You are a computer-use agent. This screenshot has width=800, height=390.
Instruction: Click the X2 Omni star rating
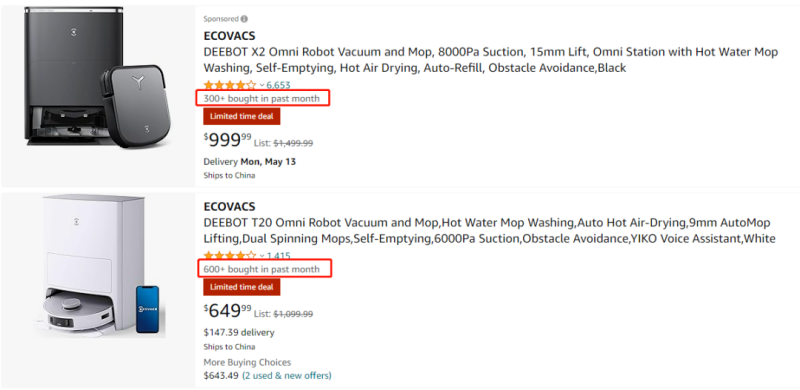(x=230, y=85)
